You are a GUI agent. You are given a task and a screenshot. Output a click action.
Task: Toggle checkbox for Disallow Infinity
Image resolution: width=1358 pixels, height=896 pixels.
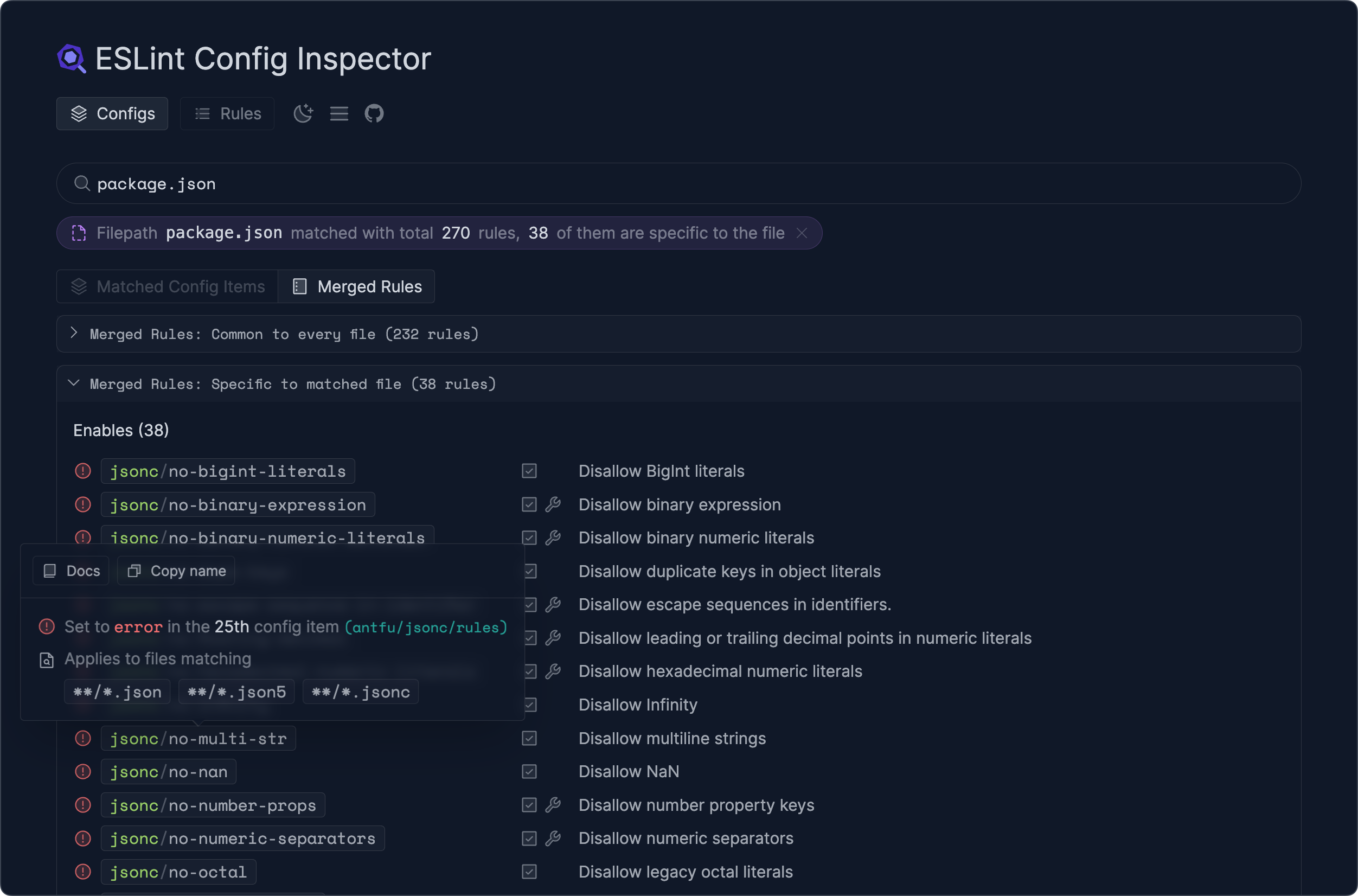pyautogui.click(x=529, y=705)
